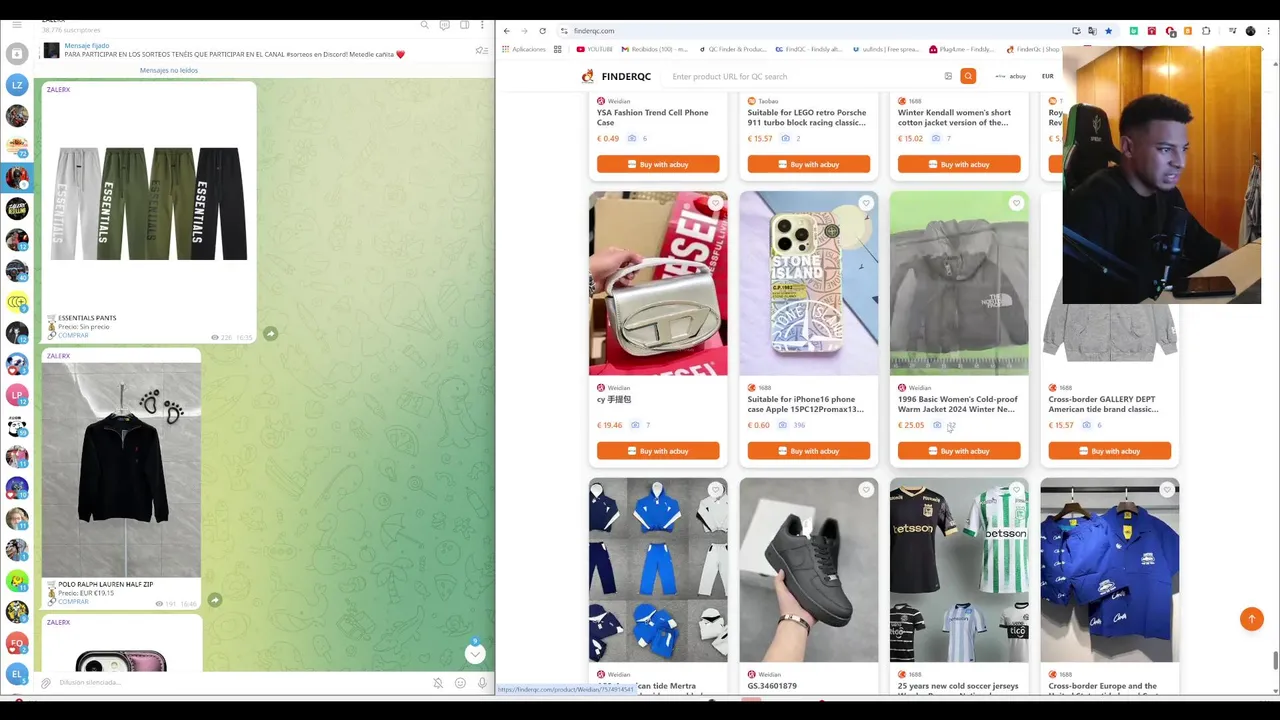Bookmark page with star icon
This screenshot has height=720, width=1280.
1108,31
